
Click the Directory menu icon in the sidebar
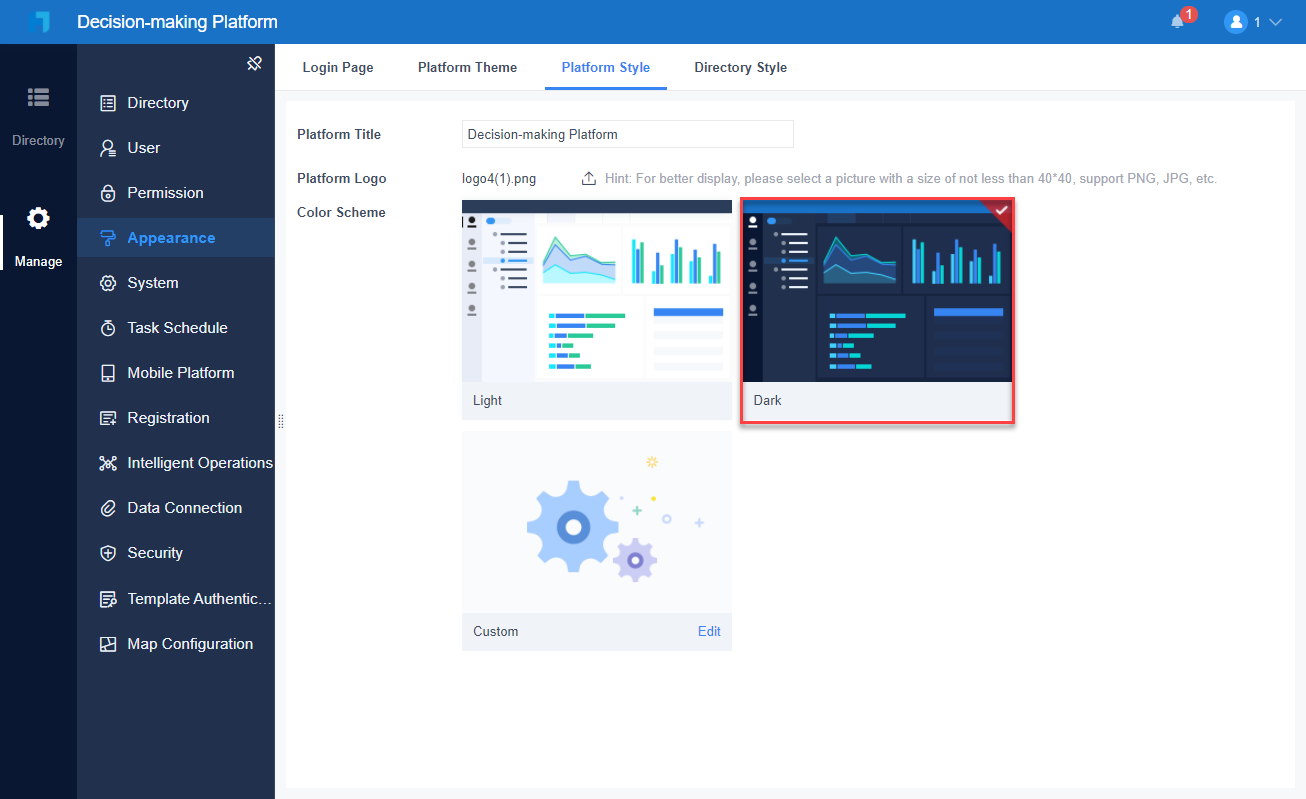(108, 103)
